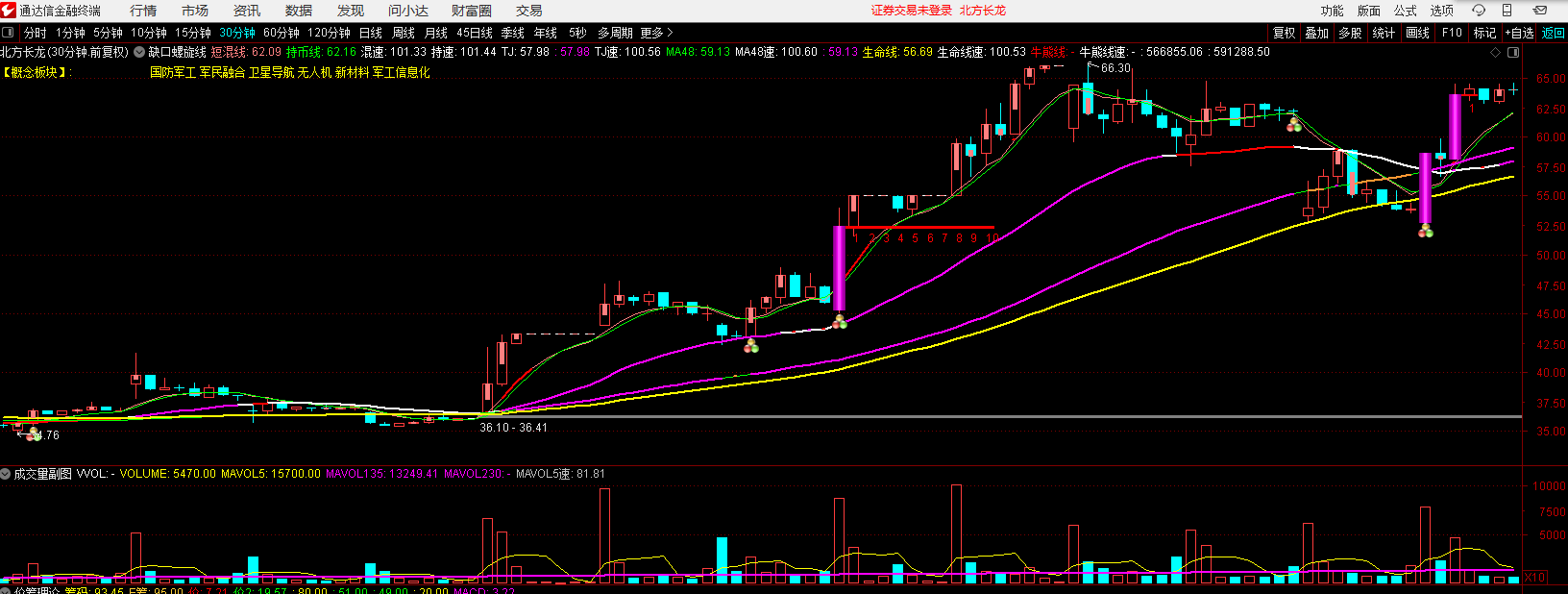Switch to 年线 yearly chart
This screenshot has height=594, width=1568.
click(546, 33)
